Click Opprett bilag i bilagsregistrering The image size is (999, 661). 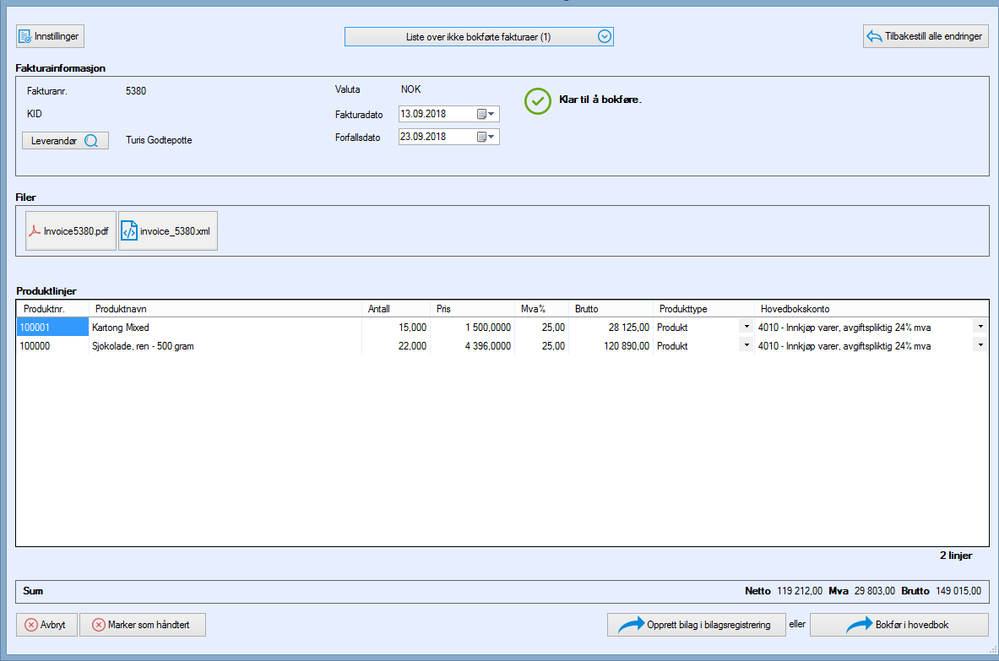click(694, 625)
